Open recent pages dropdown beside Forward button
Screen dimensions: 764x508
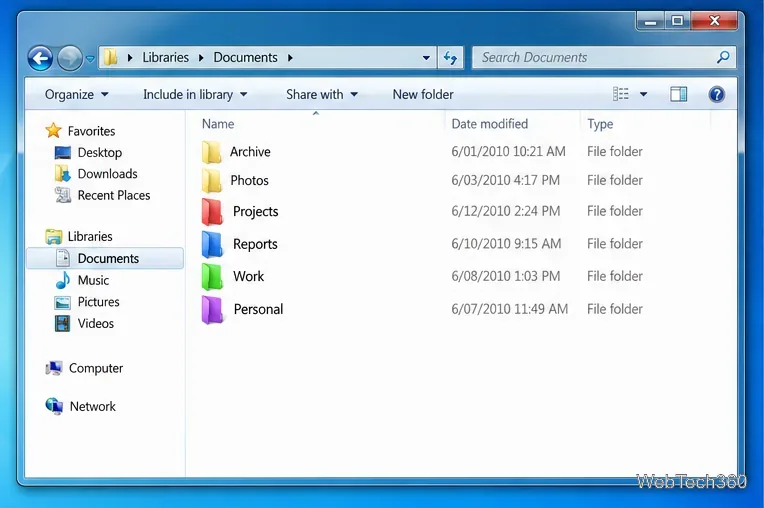[x=90, y=58]
